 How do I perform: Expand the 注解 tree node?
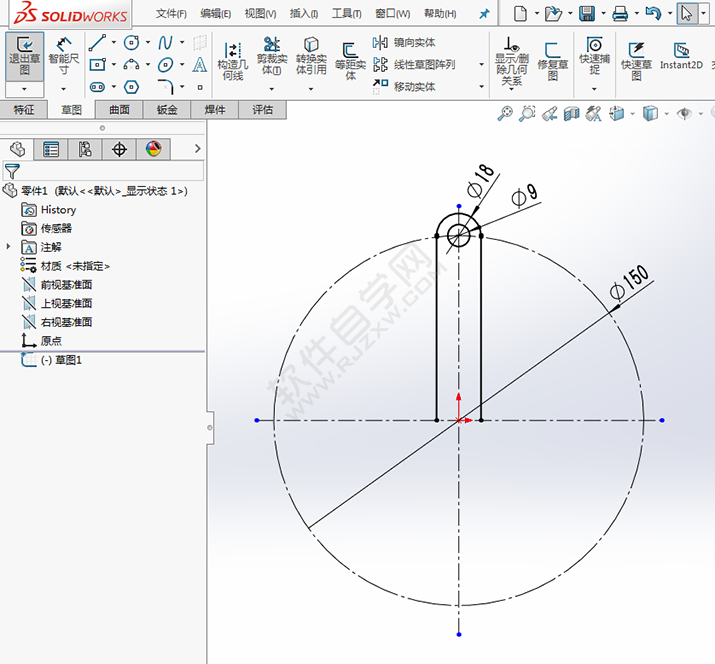8,247
